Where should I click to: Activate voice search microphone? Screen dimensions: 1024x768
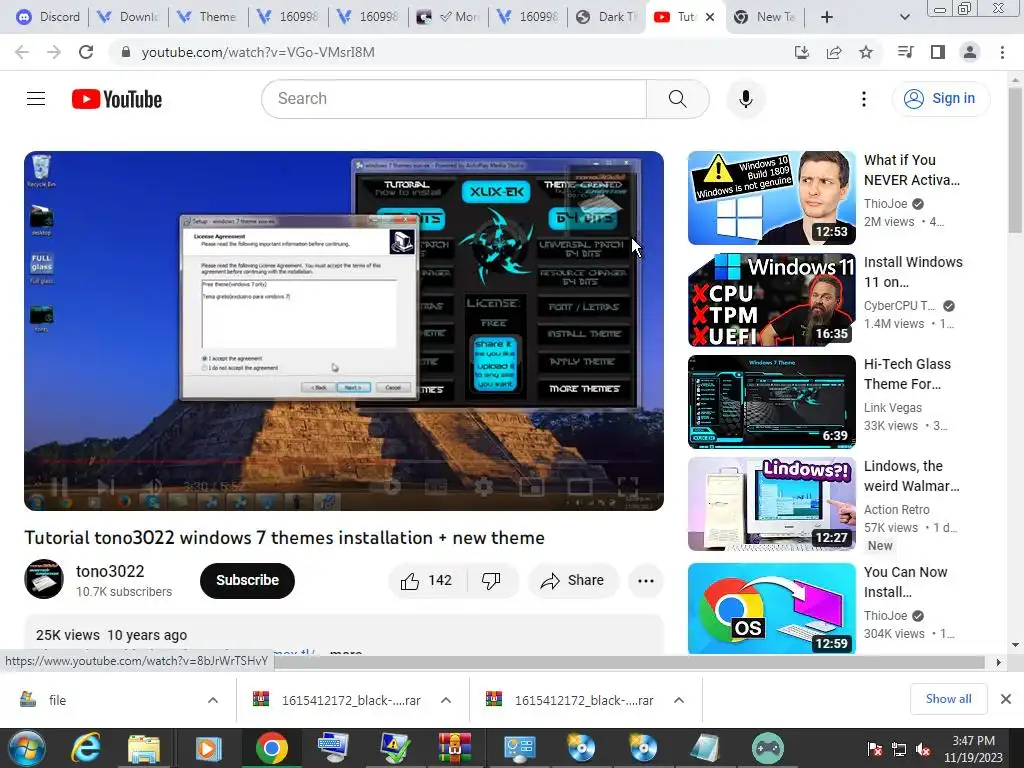tap(745, 99)
